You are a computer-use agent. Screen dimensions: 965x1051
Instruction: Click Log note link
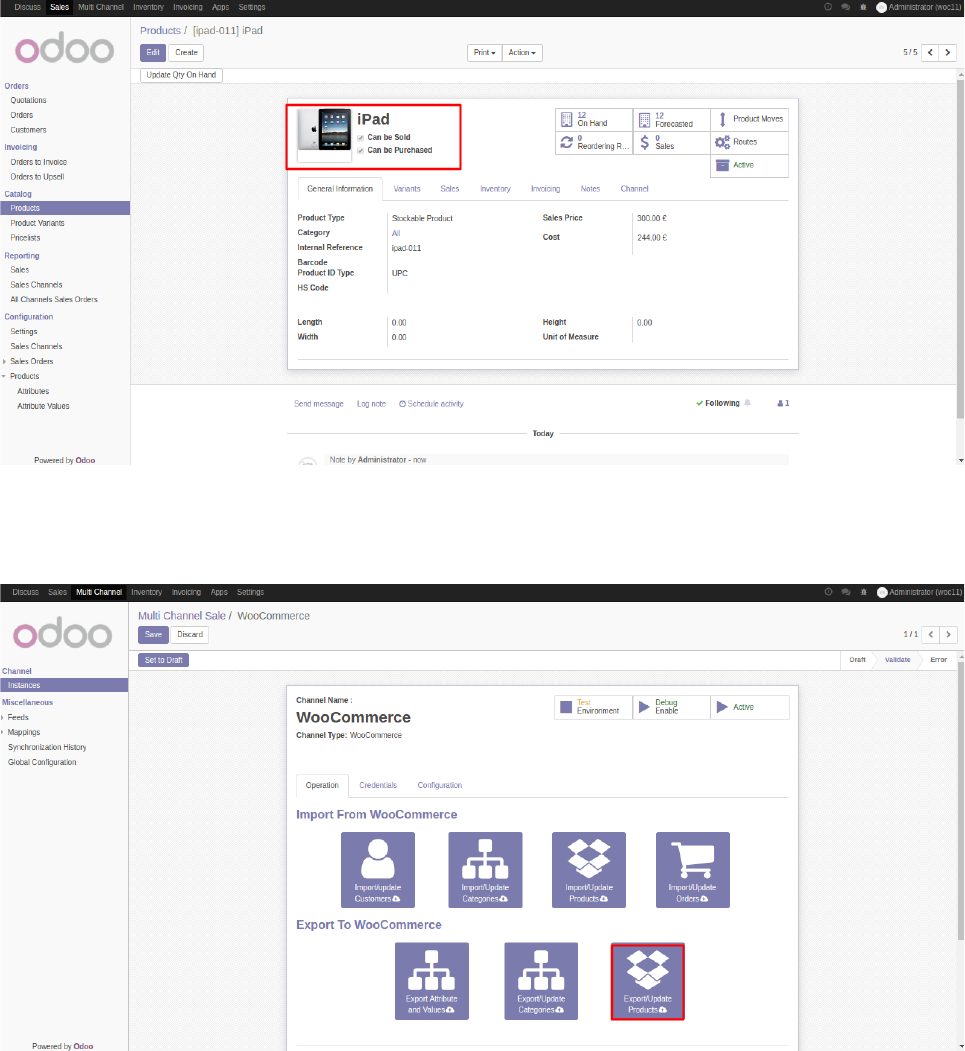click(371, 404)
